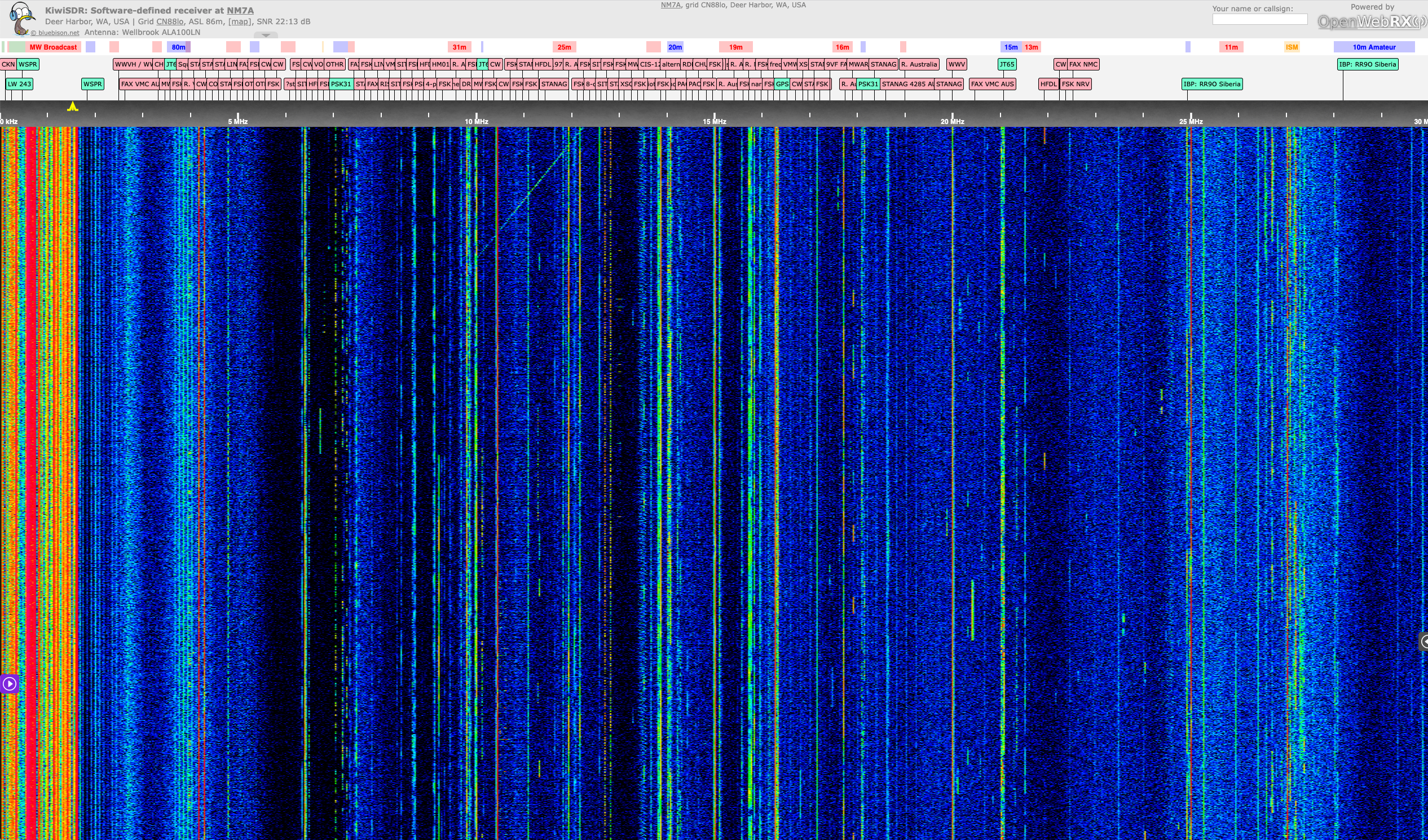Viewport: 1428px width, 840px height.
Task: Open the collapsed control panel arrow at right edge
Action: click(1423, 641)
